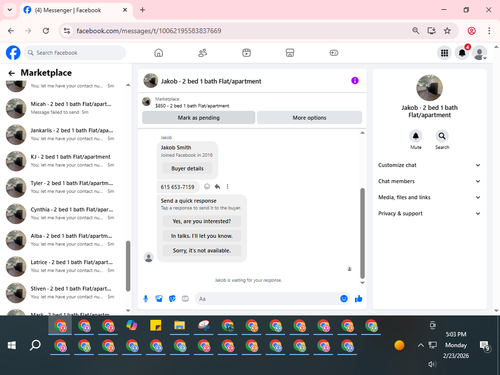This screenshot has height=375, width=500.
Task: Open more options for phone number message
Action: (x=227, y=187)
